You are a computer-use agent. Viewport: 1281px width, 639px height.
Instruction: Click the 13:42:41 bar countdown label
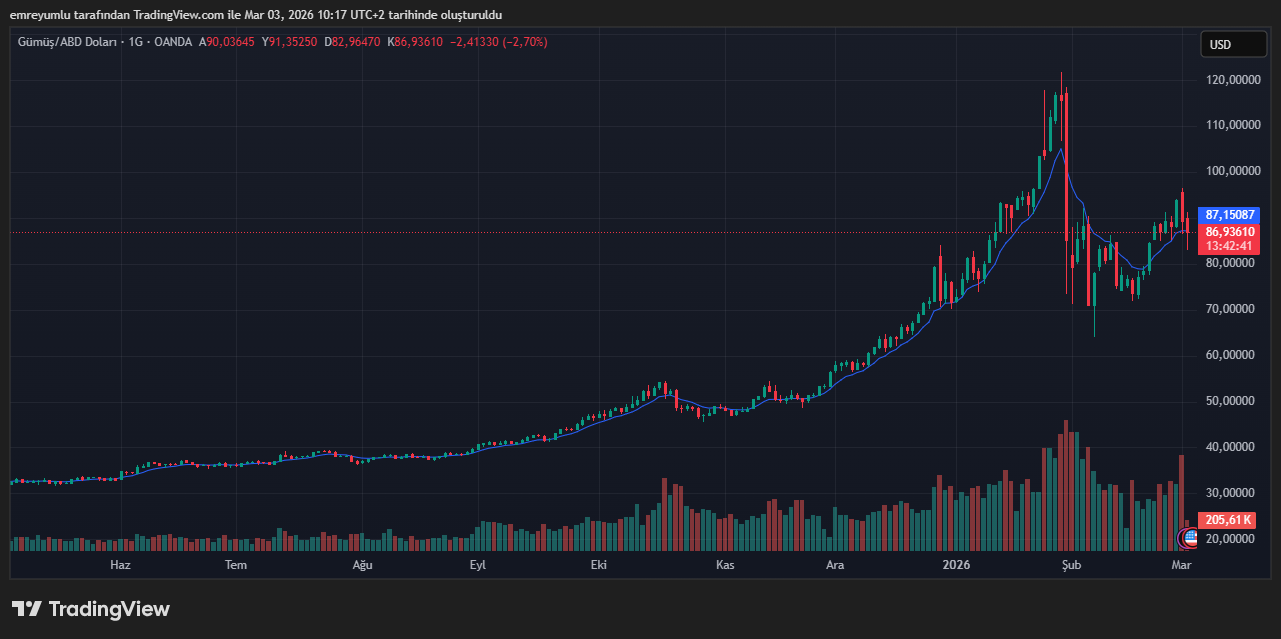[1230, 246]
